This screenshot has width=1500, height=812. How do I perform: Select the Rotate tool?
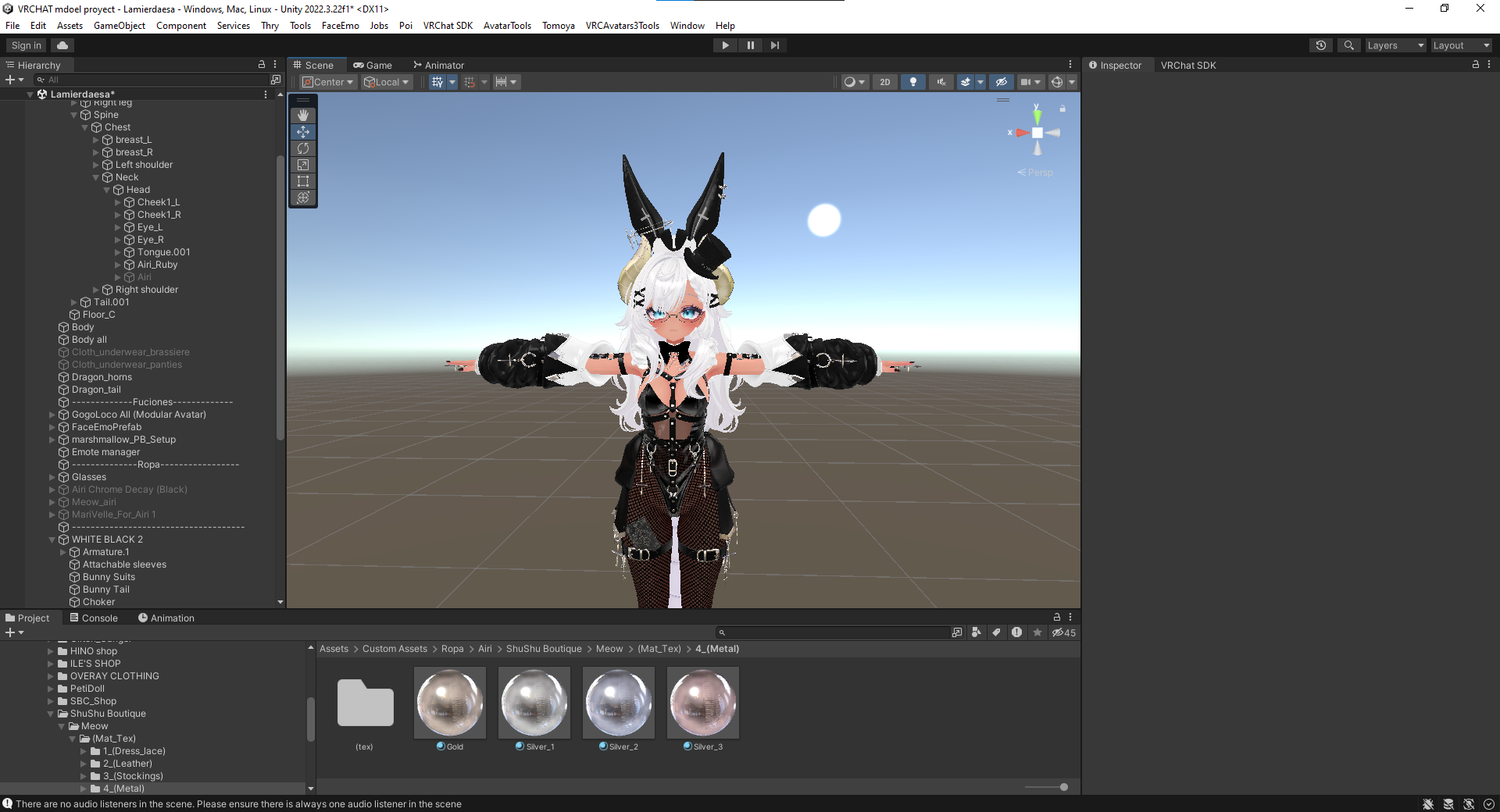click(x=303, y=148)
